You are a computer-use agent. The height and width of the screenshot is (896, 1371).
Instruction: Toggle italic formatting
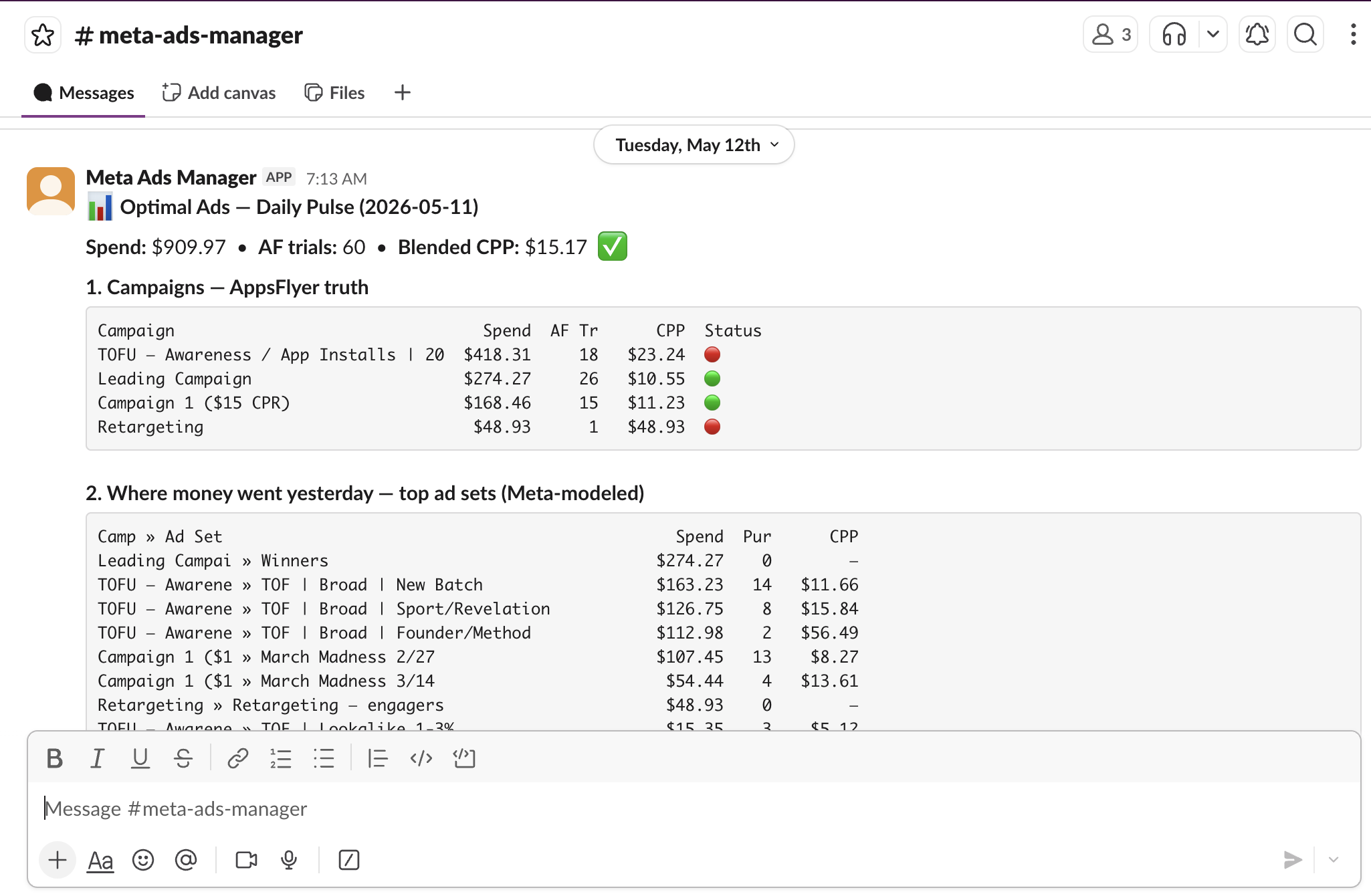coord(98,758)
